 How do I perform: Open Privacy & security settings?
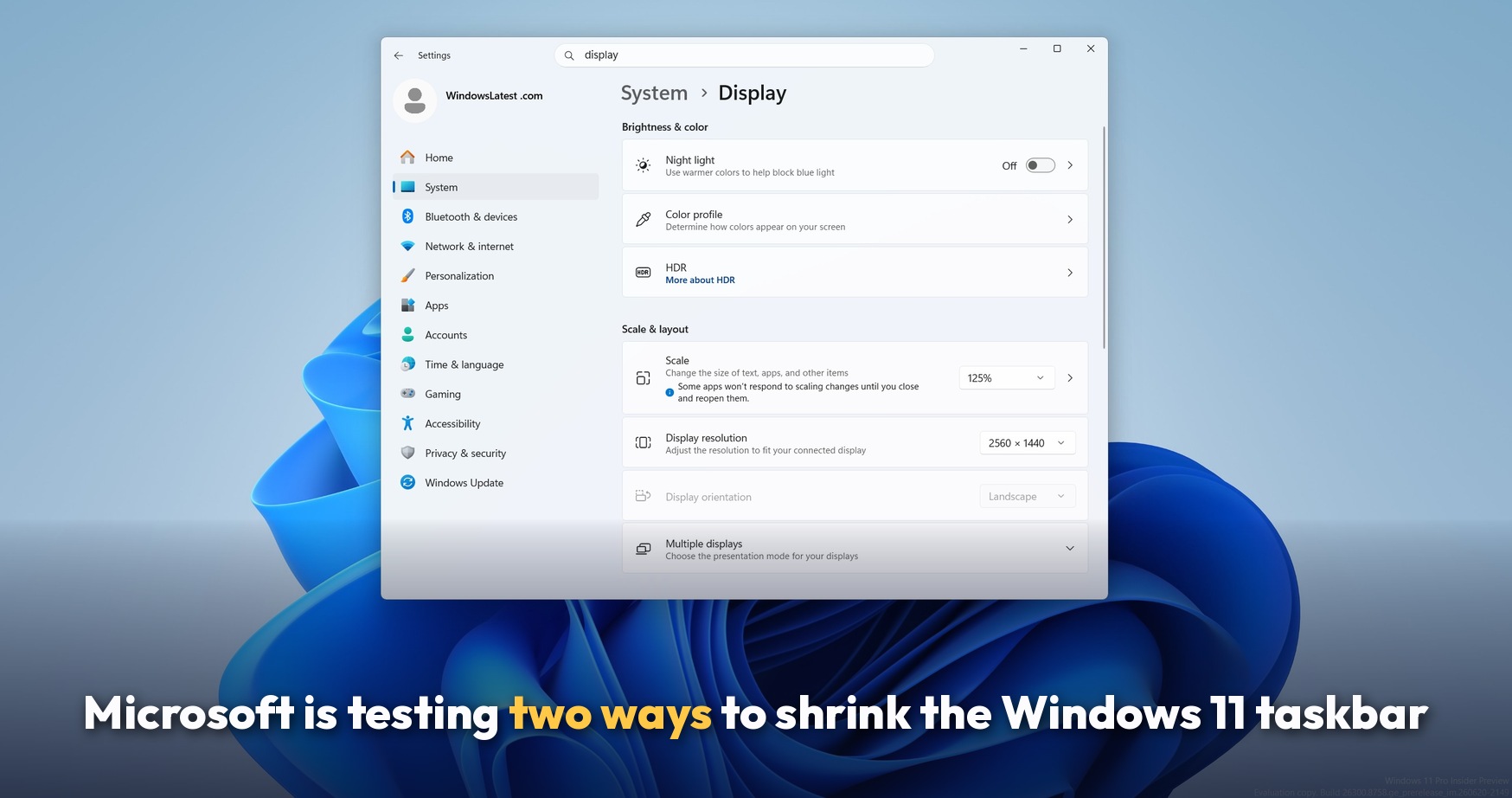tap(496, 453)
